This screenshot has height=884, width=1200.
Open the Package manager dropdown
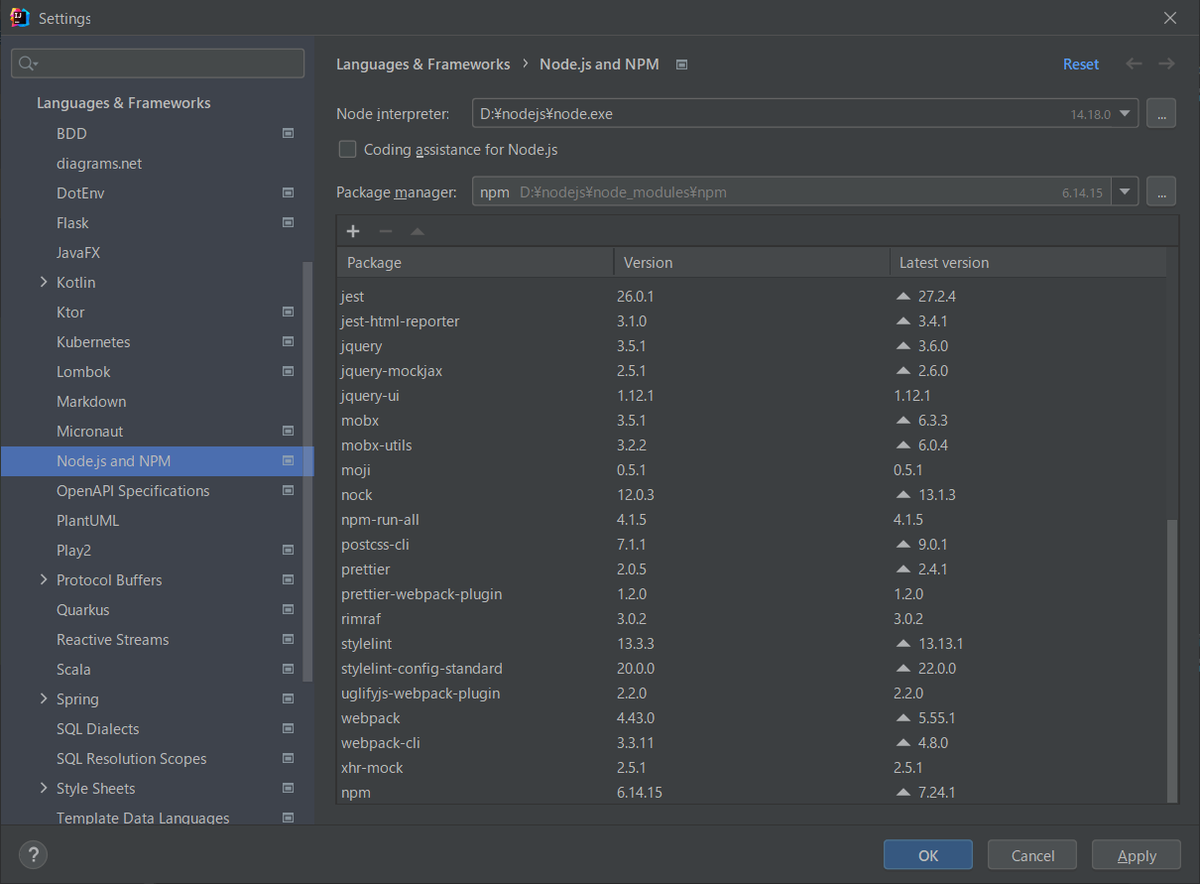tap(1127, 192)
